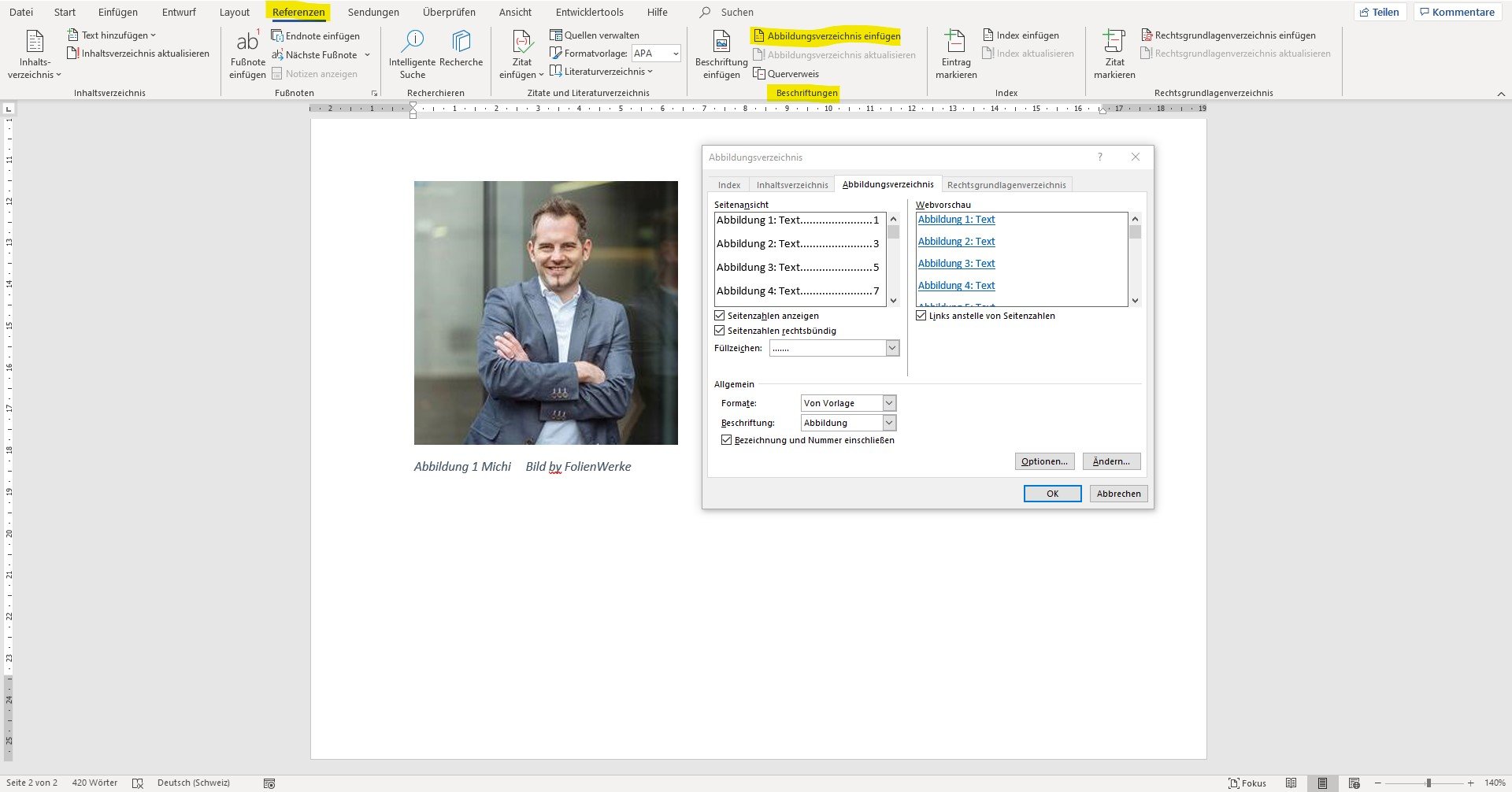Click zoom out minus button
The height and width of the screenshot is (792, 1512).
point(1377,783)
